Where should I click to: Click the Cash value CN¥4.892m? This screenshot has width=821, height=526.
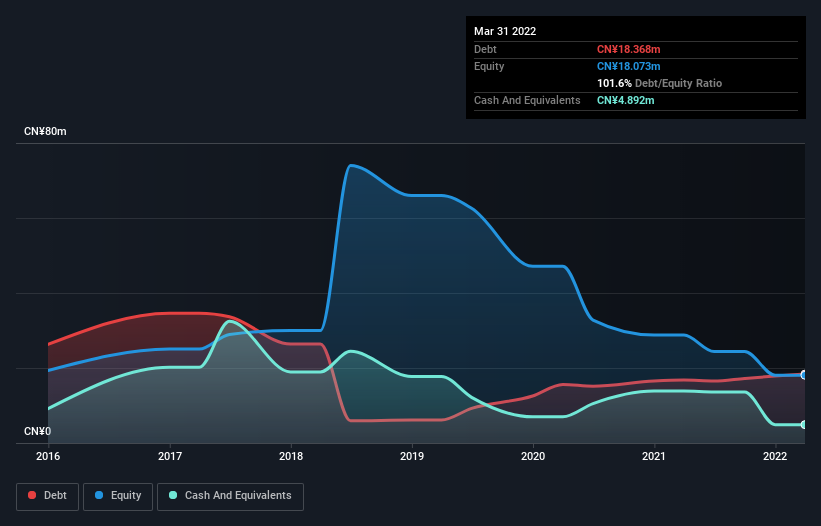pyautogui.click(x=625, y=100)
